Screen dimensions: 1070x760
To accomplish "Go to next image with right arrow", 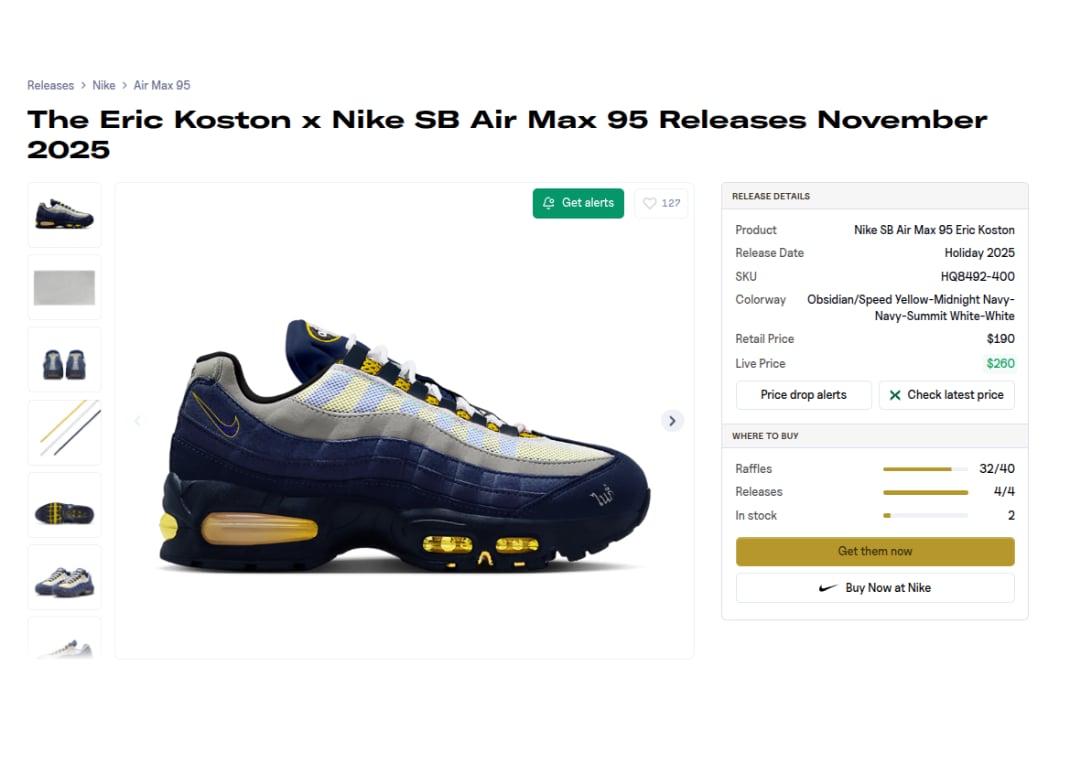I will coord(672,421).
